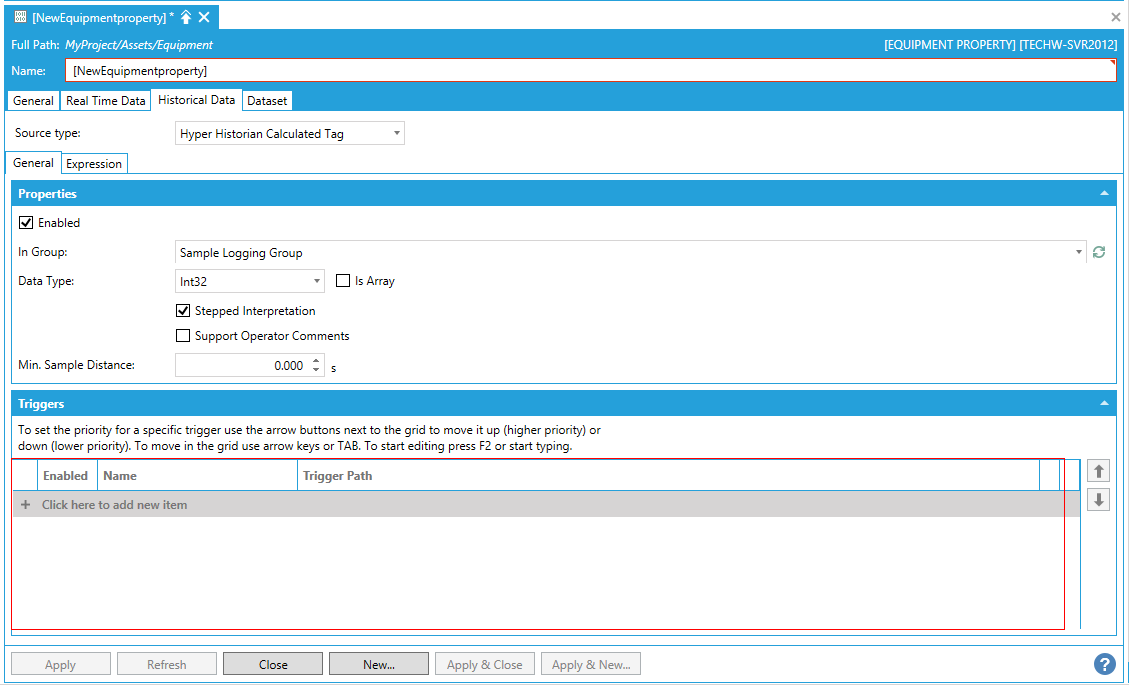
Task: Collapse the Properties section arrow
Action: [x=1104, y=193]
